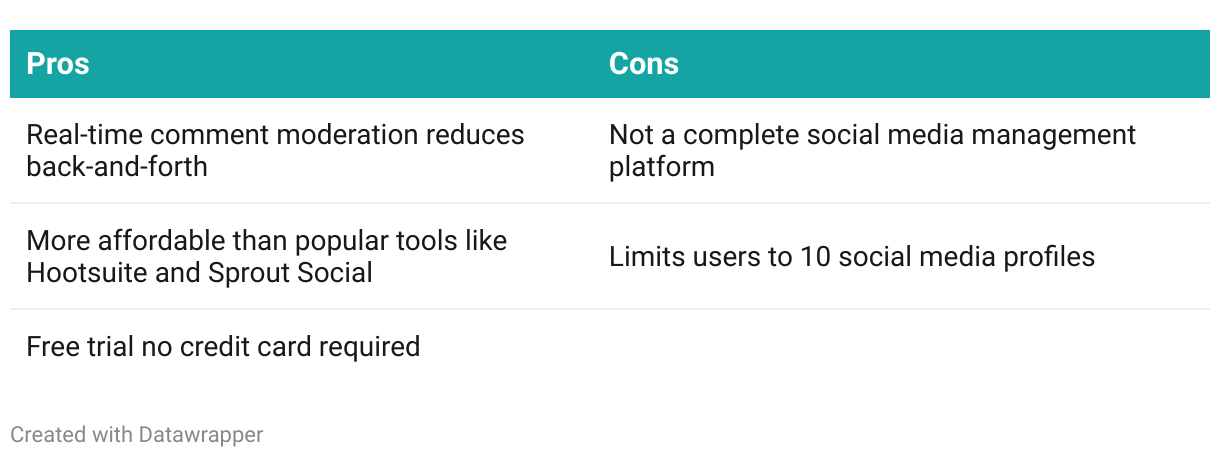Click the 'Limits users to 10' cell
Screen dimensions: 1220x458
(851, 257)
